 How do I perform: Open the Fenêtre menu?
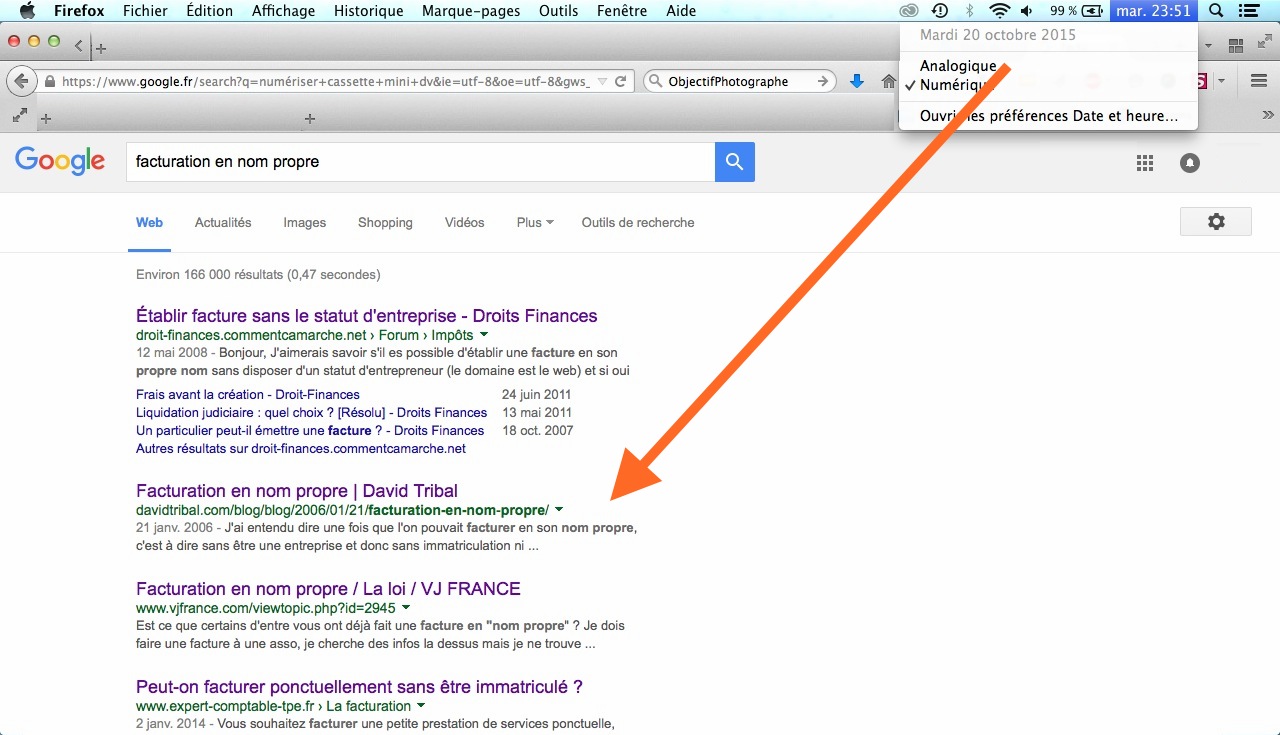[x=622, y=11]
